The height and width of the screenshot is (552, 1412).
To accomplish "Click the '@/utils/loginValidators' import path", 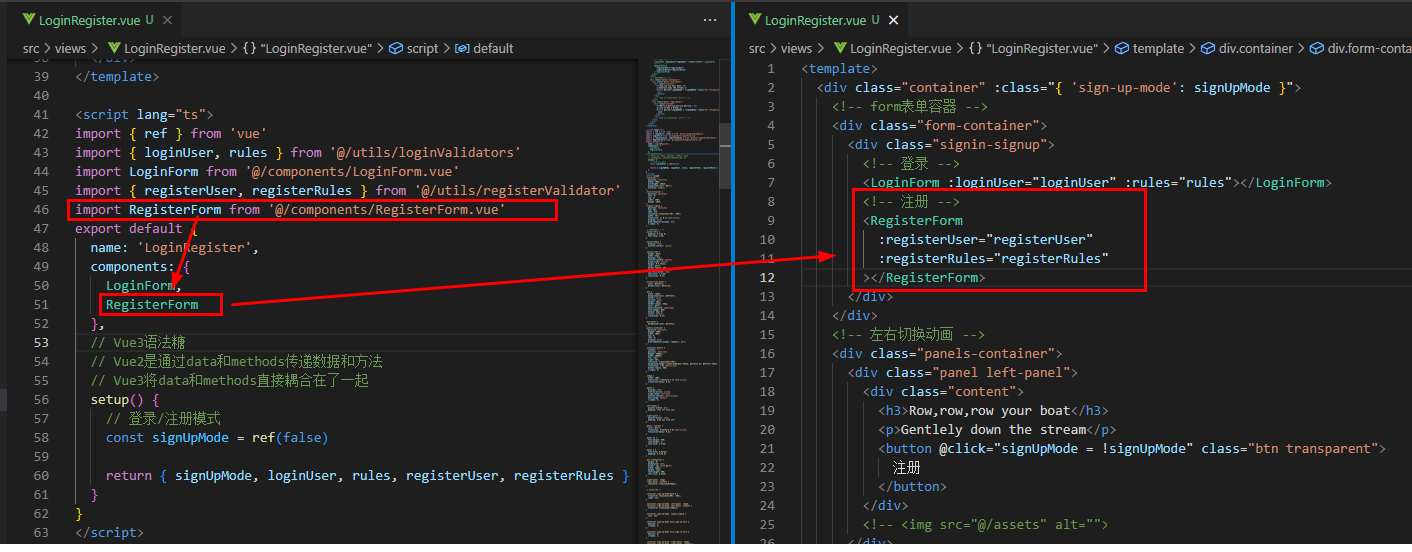I will point(423,152).
